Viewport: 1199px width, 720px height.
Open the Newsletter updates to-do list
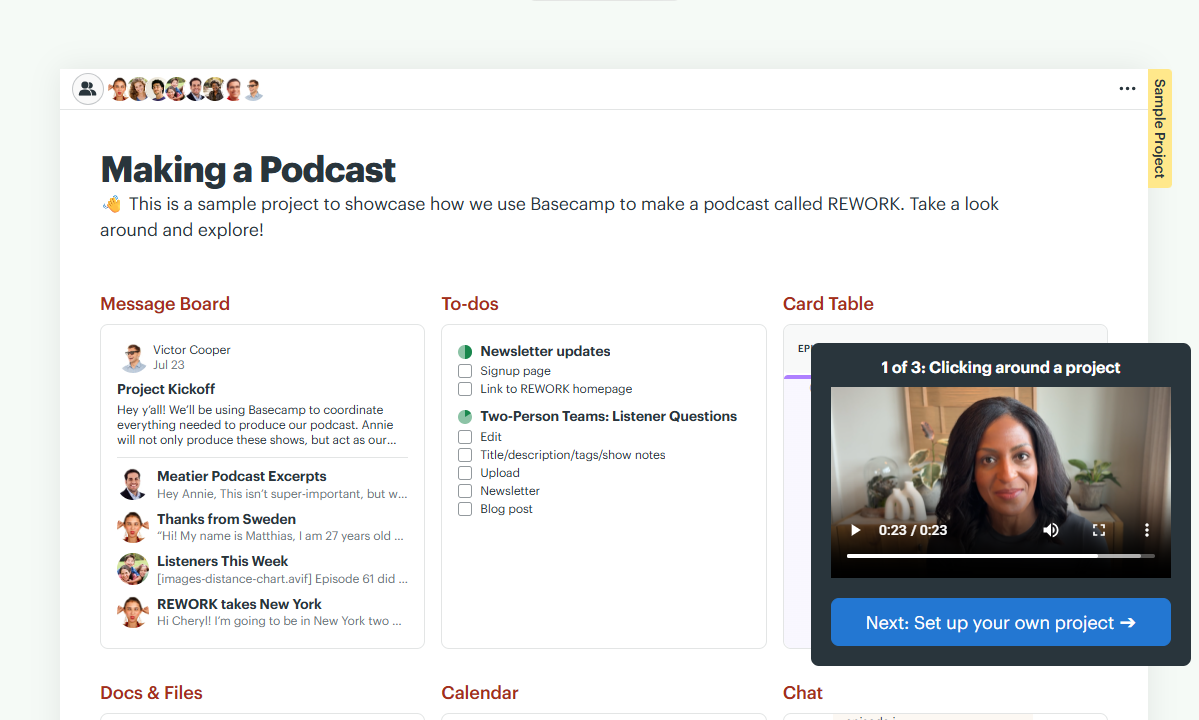click(545, 351)
